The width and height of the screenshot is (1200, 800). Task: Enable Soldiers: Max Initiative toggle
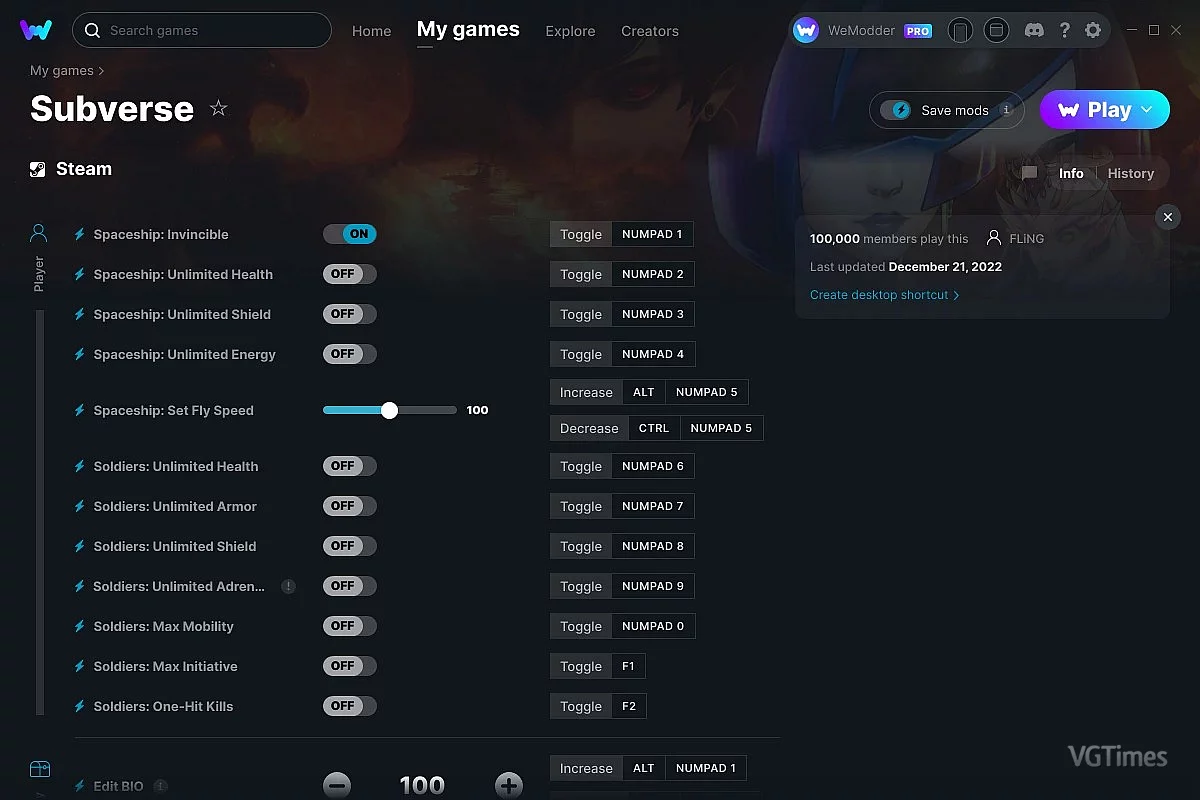click(350, 666)
